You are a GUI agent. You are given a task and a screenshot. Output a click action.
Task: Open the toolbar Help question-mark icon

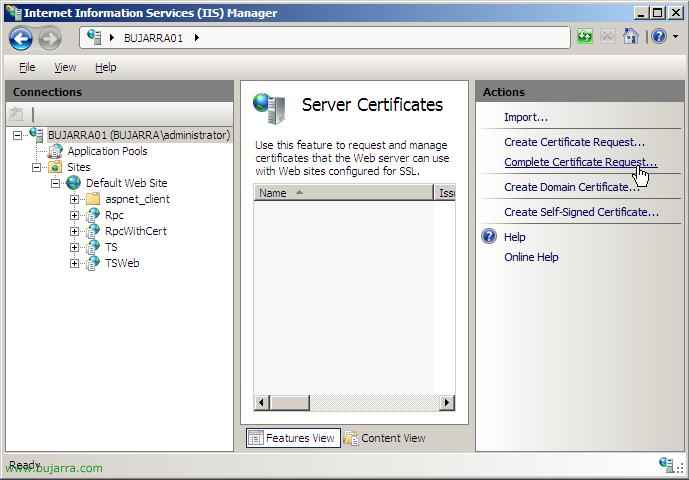point(659,36)
